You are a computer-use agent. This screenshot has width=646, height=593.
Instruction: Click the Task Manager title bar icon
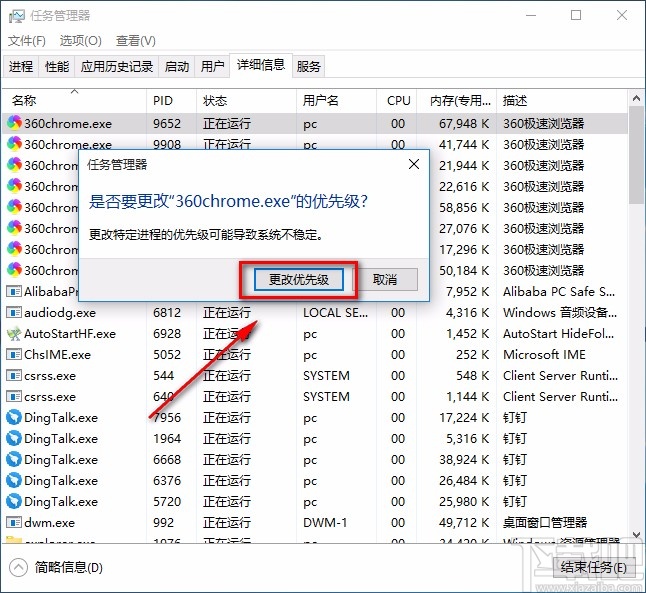coord(17,16)
